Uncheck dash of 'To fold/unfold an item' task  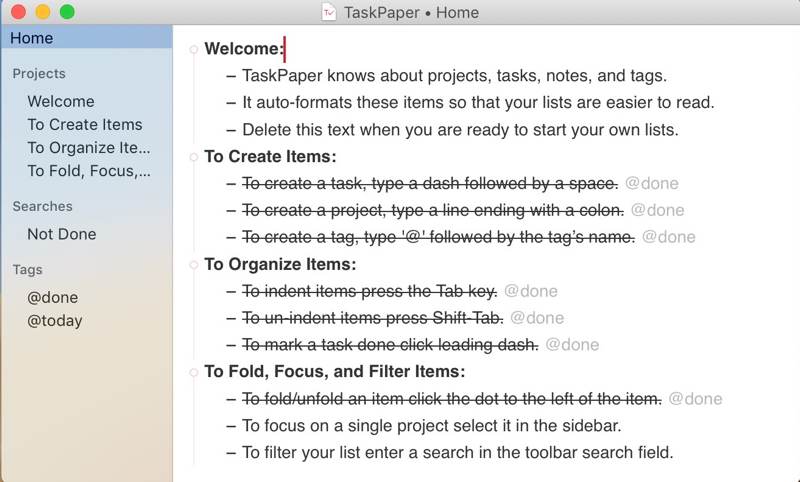click(231, 399)
